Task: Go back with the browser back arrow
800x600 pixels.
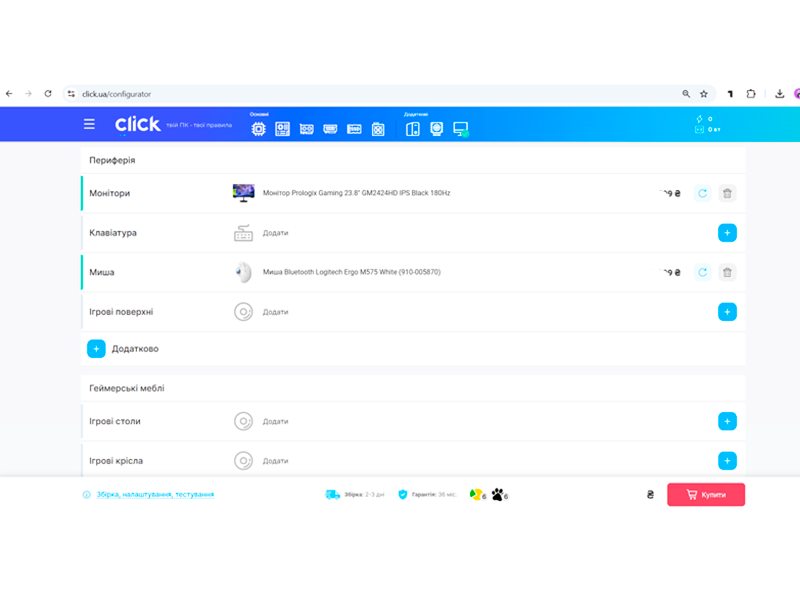Action: click(x=9, y=94)
